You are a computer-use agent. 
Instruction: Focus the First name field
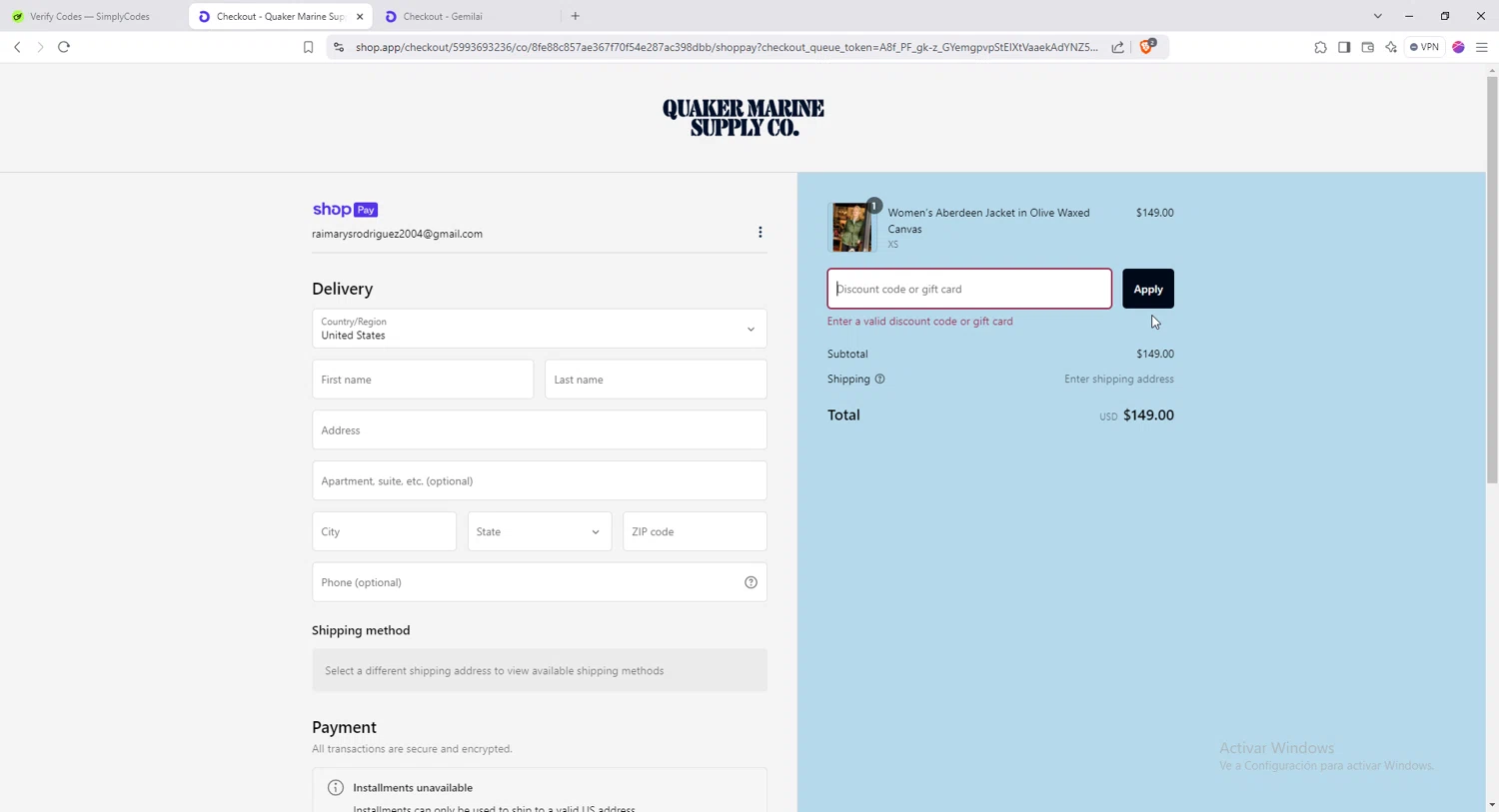(x=423, y=380)
